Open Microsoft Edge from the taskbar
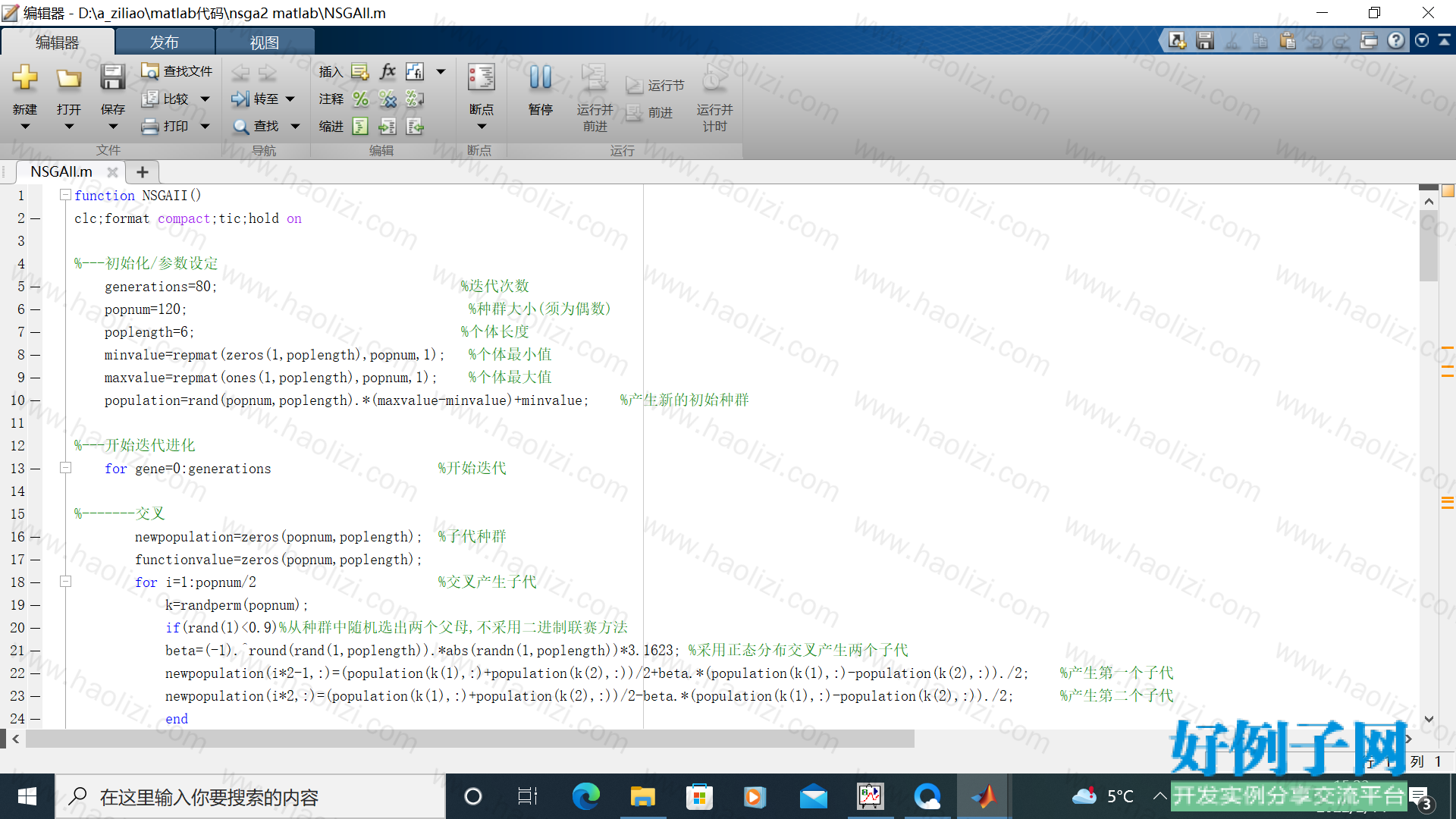 pos(585,796)
